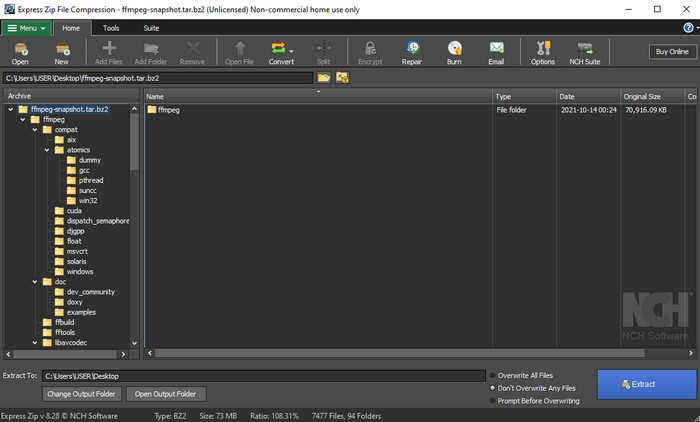Viewport: 700px width, 422px height.
Task: Switch to the Tools tab
Action: point(111,28)
